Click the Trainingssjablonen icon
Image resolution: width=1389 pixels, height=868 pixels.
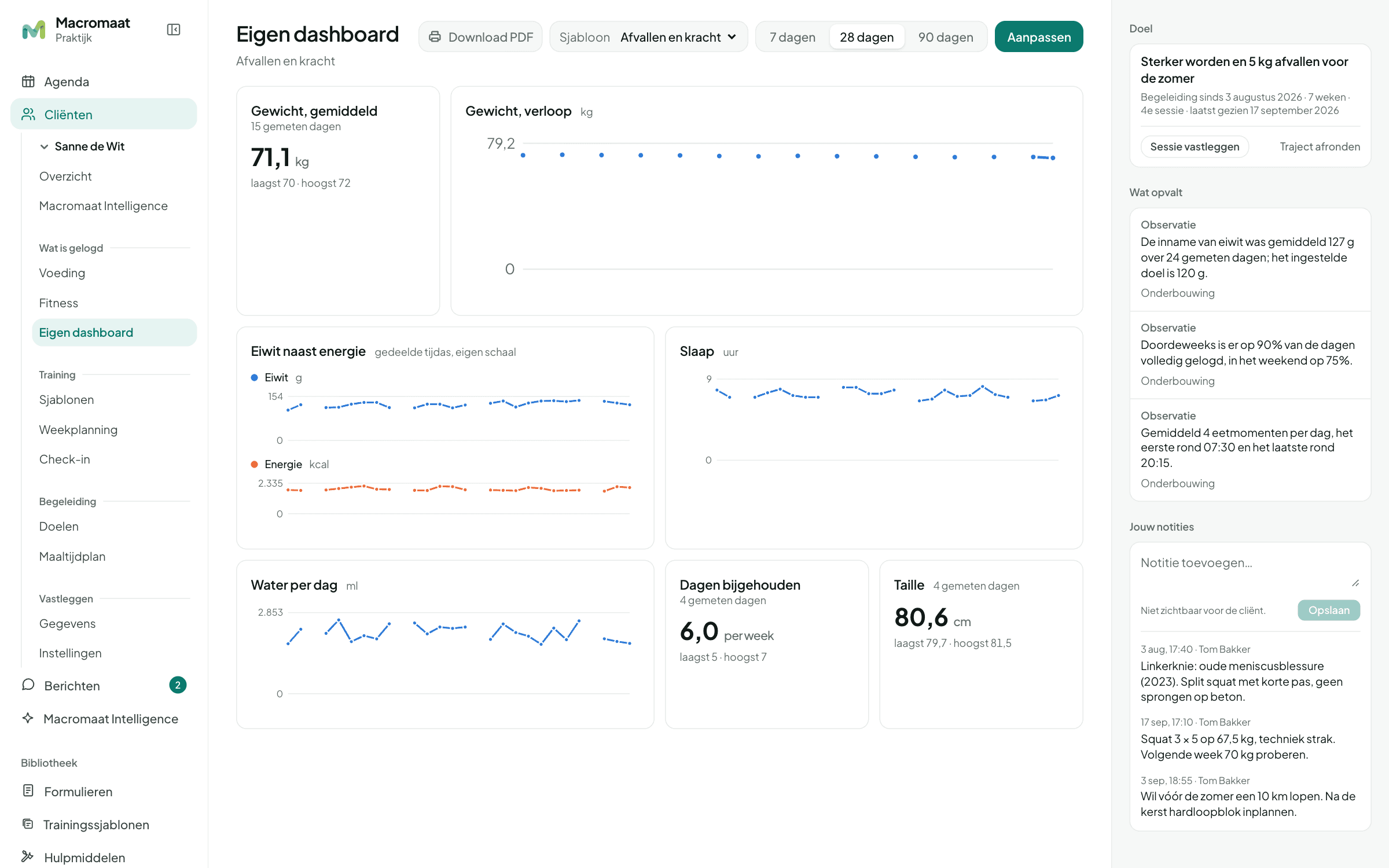(28, 824)
